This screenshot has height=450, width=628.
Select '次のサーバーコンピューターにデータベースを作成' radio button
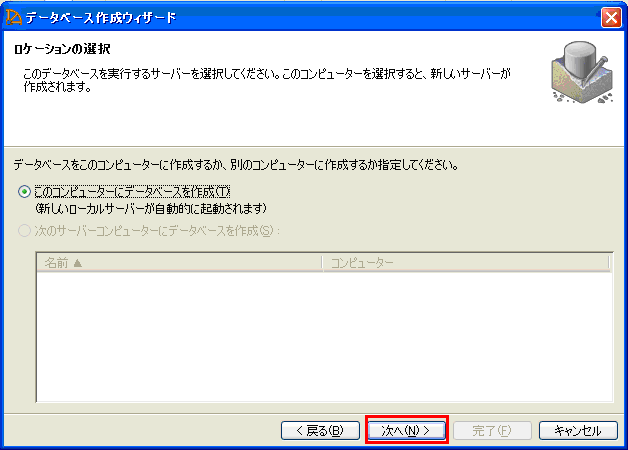click(x=24, y=230)
